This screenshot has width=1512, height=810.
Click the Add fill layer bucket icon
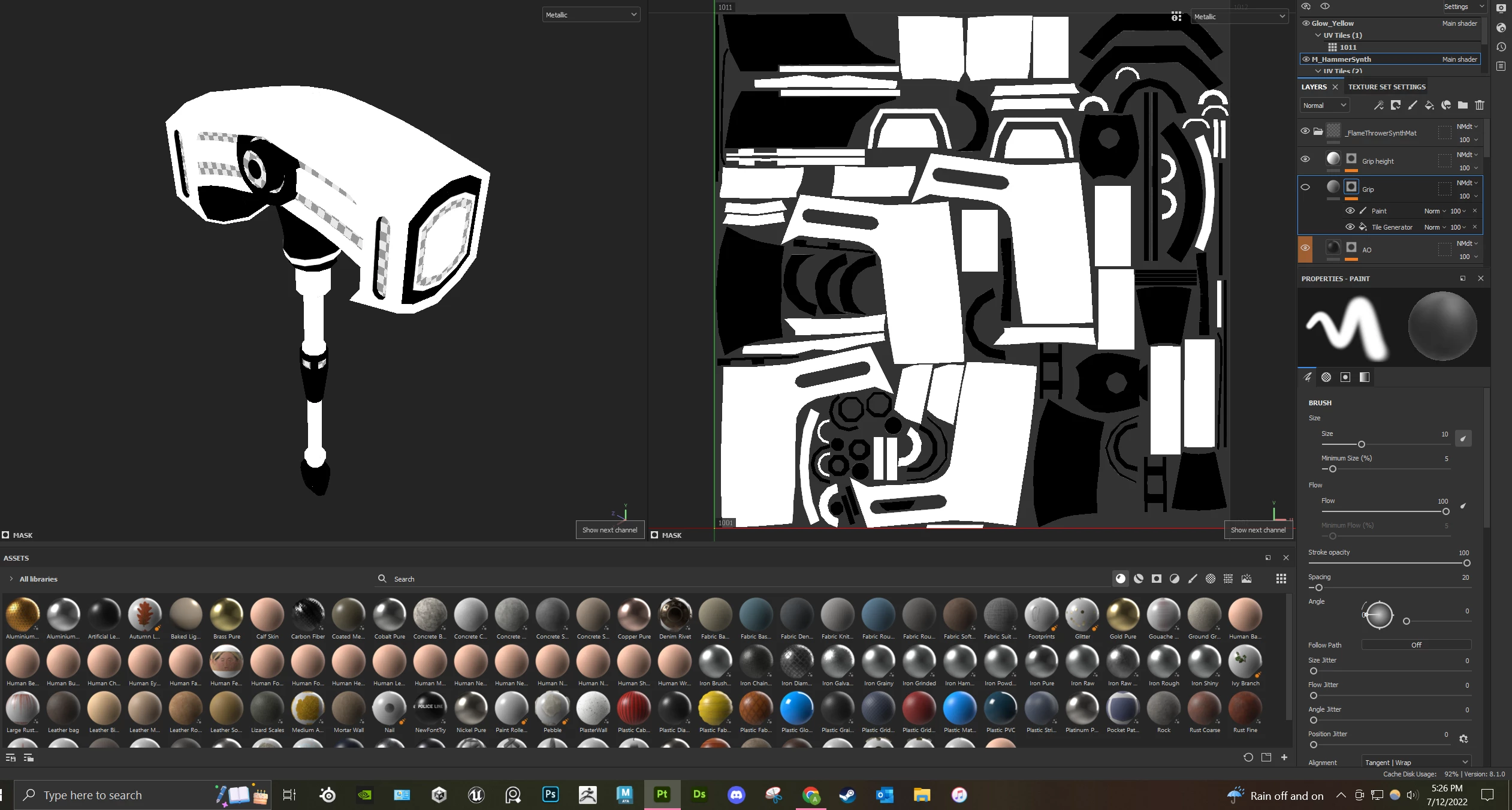click(x=1429, y=106)
